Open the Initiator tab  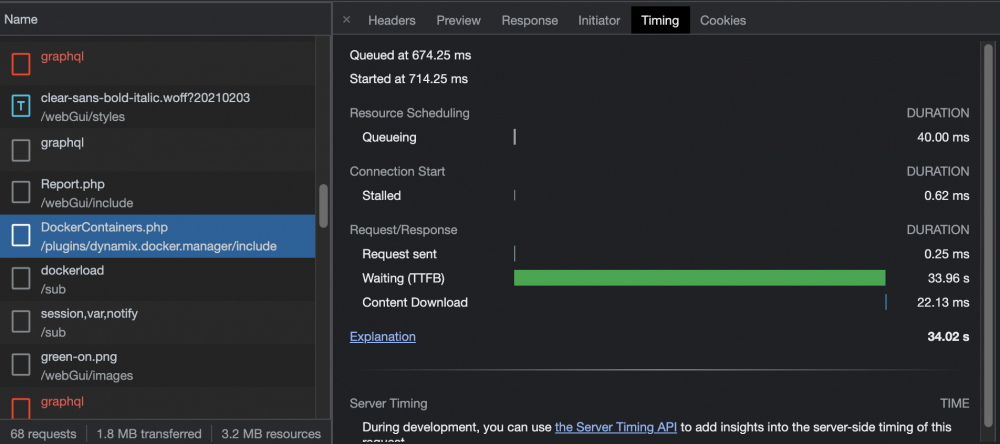pos(599,20)
